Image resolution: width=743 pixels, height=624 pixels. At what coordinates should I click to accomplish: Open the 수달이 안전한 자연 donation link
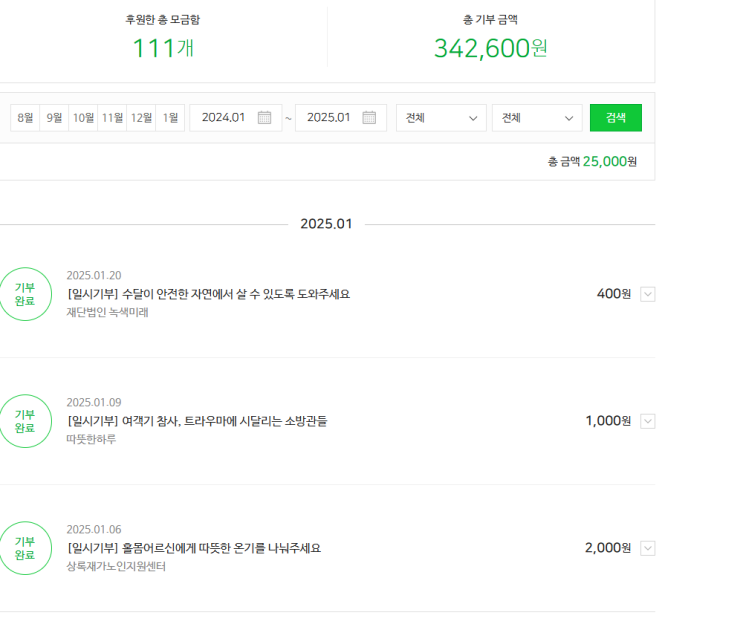(x=208, y=294)
